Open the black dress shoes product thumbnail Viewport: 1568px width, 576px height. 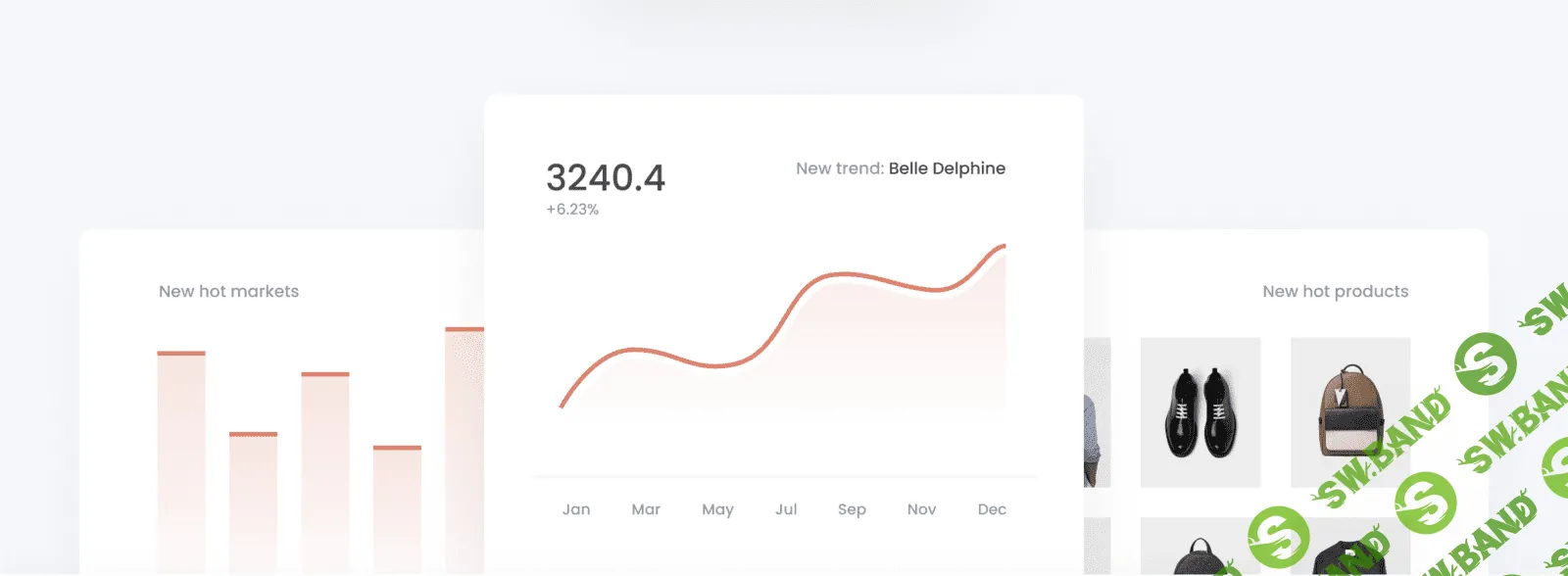1200,412
